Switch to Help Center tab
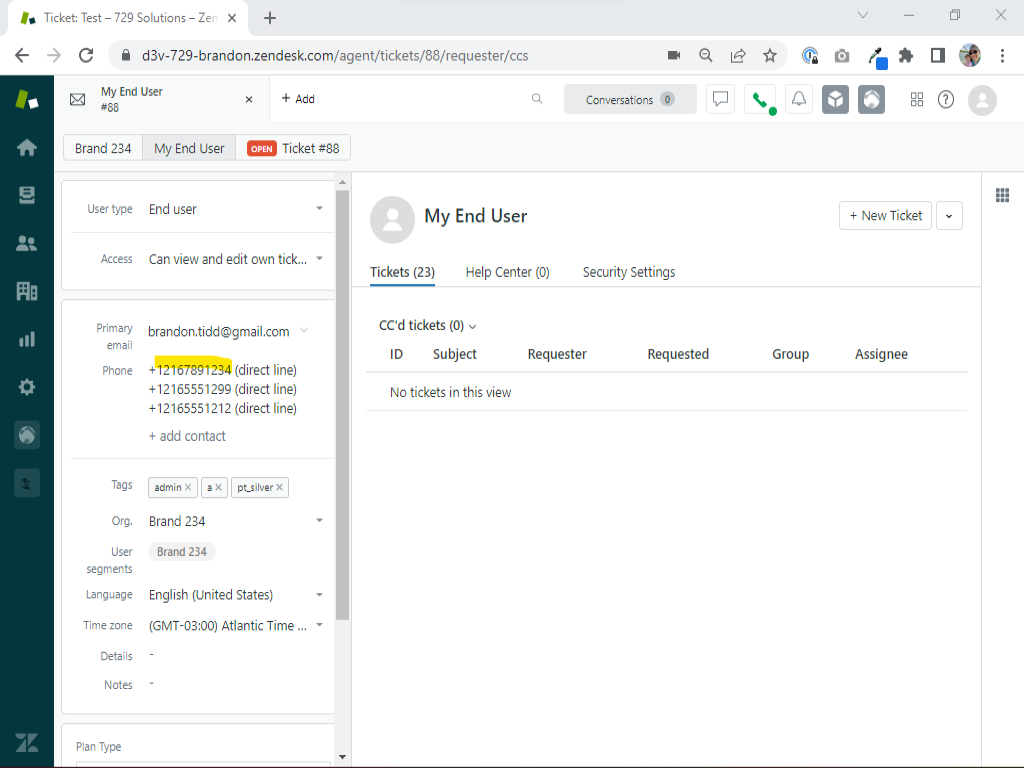Image resolution: width=1024 pixels, height=768 pixels. tap(507, 272)
